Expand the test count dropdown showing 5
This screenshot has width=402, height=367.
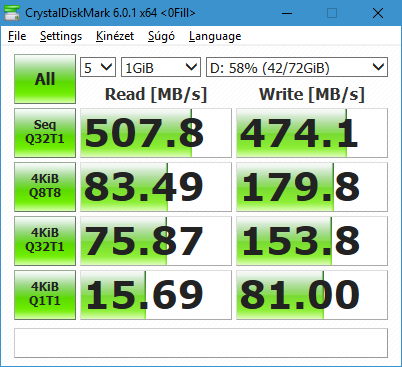98,67
